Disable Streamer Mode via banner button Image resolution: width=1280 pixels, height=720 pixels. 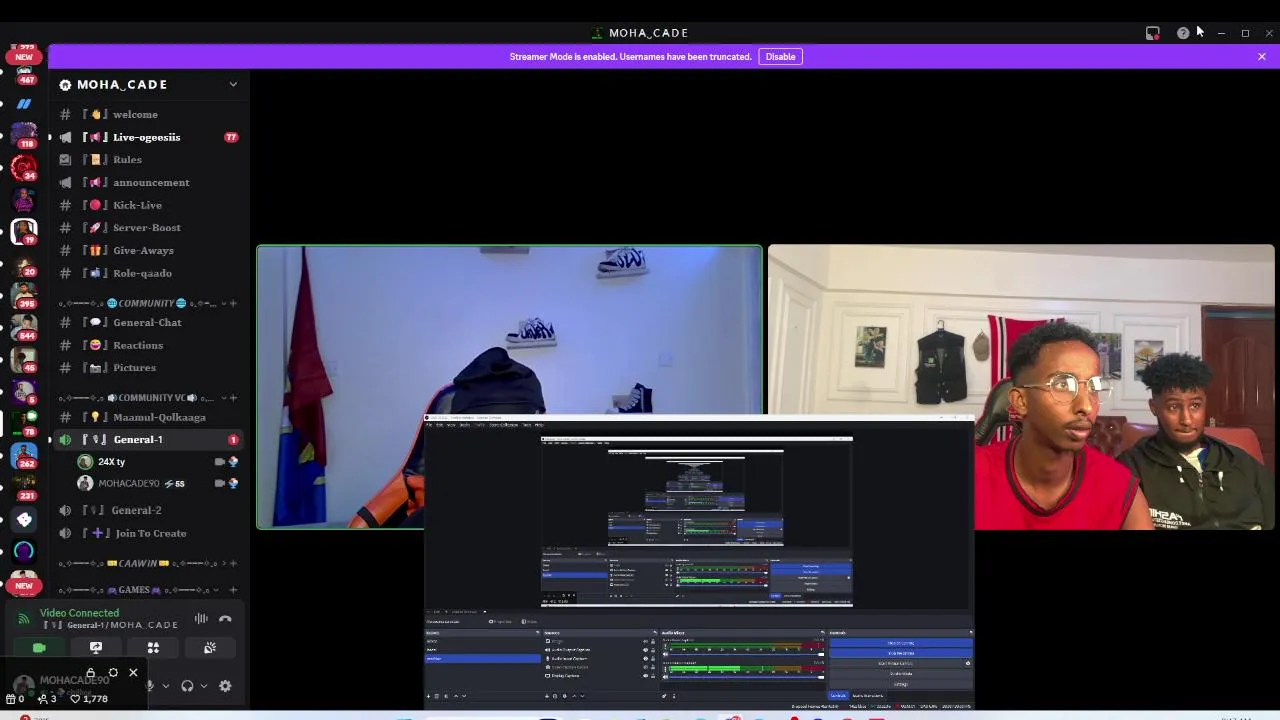coord(780,57)
